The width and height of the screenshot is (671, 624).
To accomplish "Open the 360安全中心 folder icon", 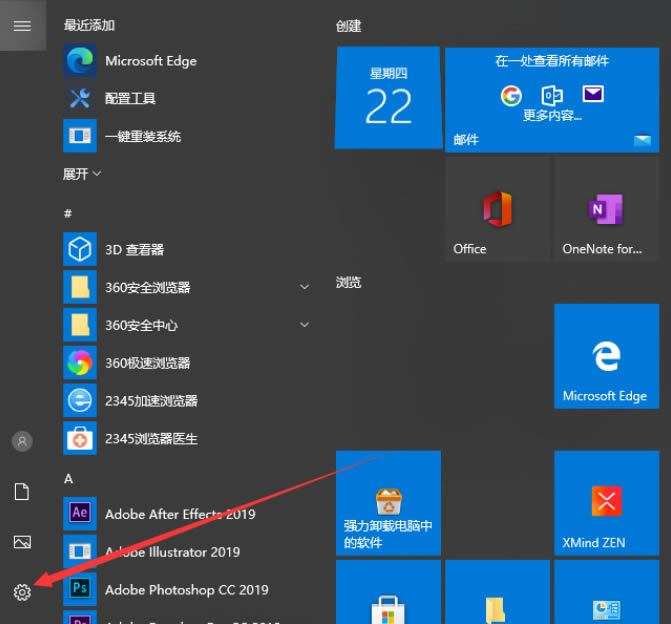I will [x=80, y=325].
